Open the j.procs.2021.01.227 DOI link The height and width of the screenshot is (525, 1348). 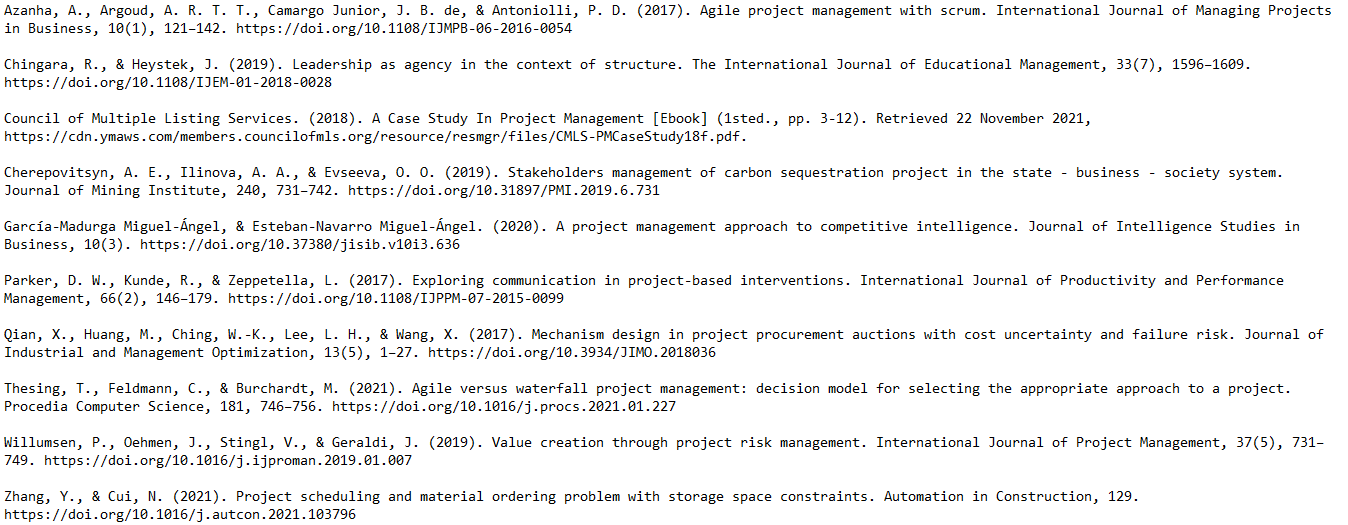[504, 407]
